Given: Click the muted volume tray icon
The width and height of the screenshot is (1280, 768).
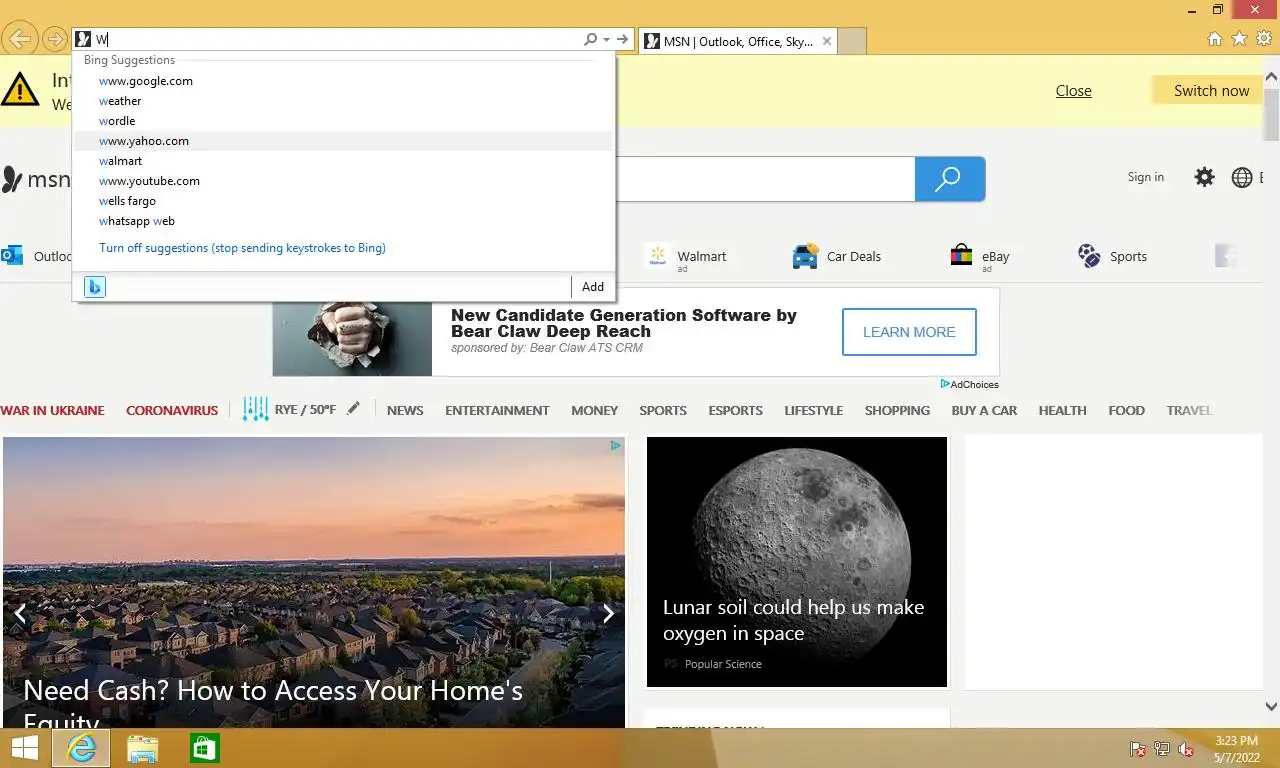Looking at the screenshot, I should [1186, 749].
